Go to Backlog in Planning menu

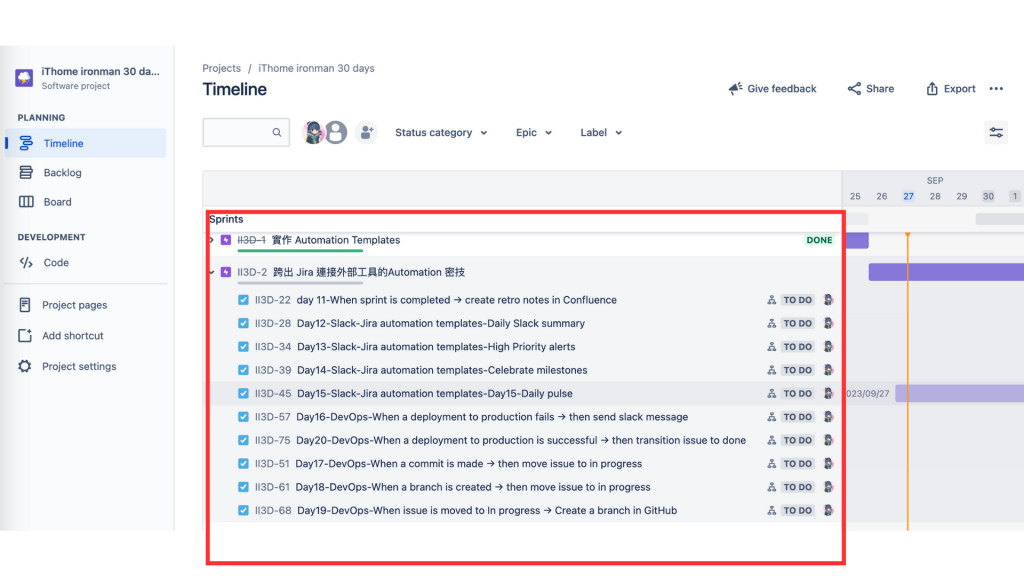86,172
